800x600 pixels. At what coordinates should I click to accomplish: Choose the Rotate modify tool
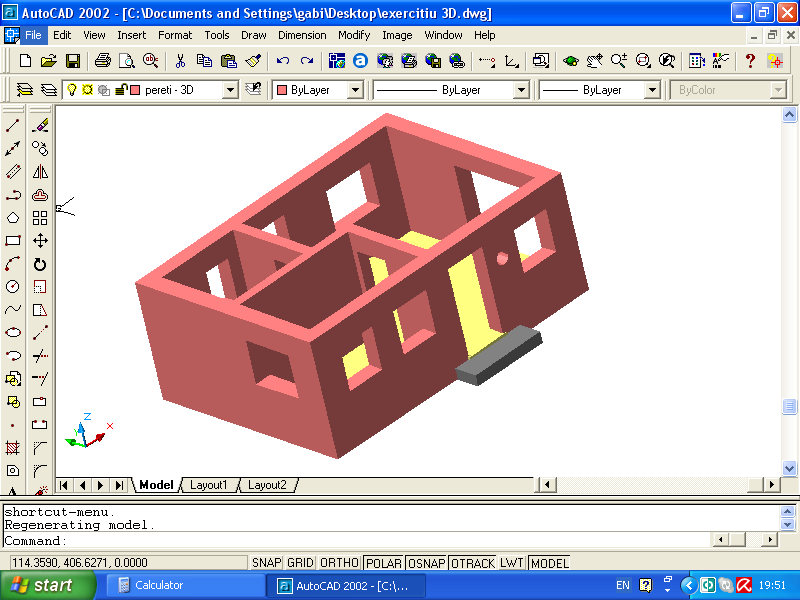(40, 264)
